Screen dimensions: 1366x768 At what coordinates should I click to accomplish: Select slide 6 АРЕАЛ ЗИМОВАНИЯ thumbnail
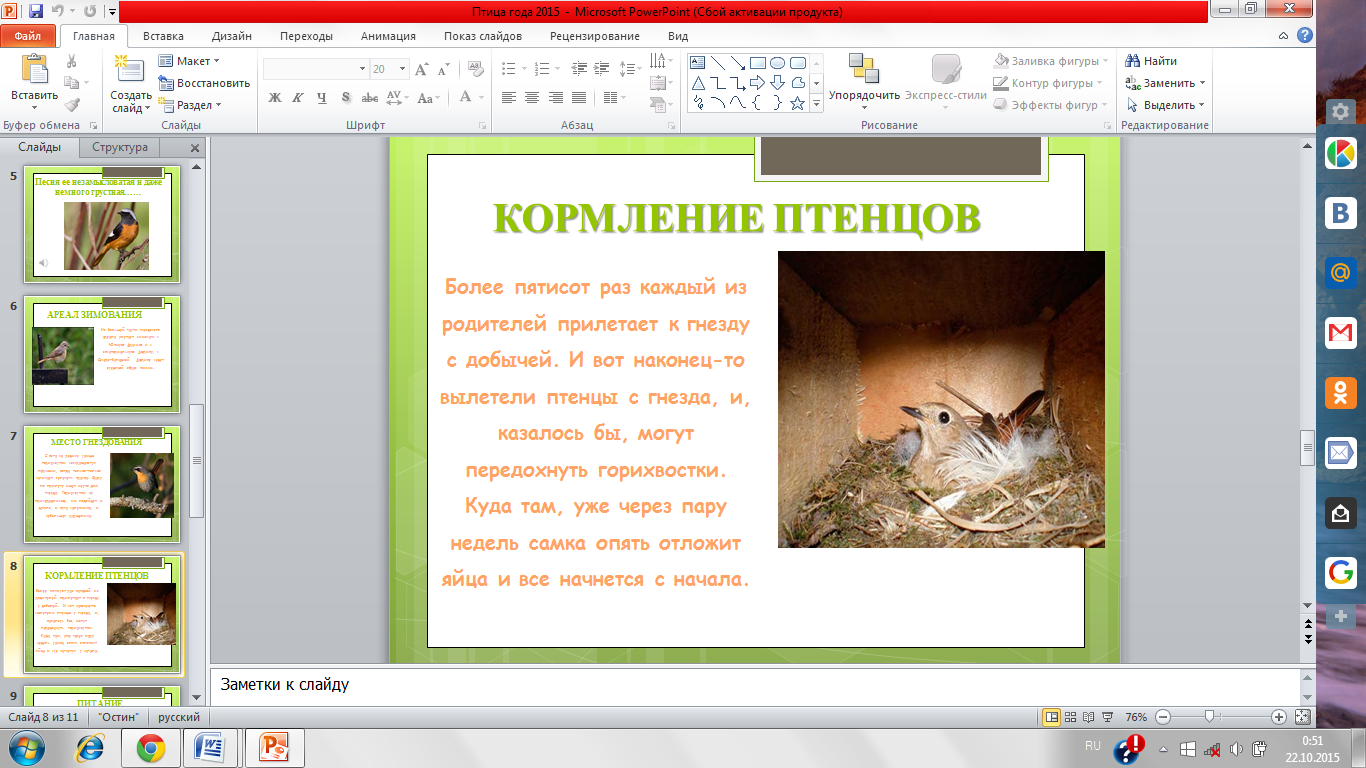point(103,352)
